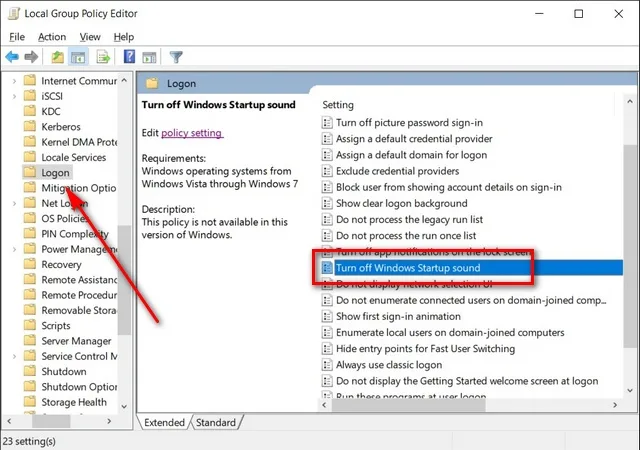Open the Action menu
This screenshot has height=450, width=640.
tap(52, 37)
